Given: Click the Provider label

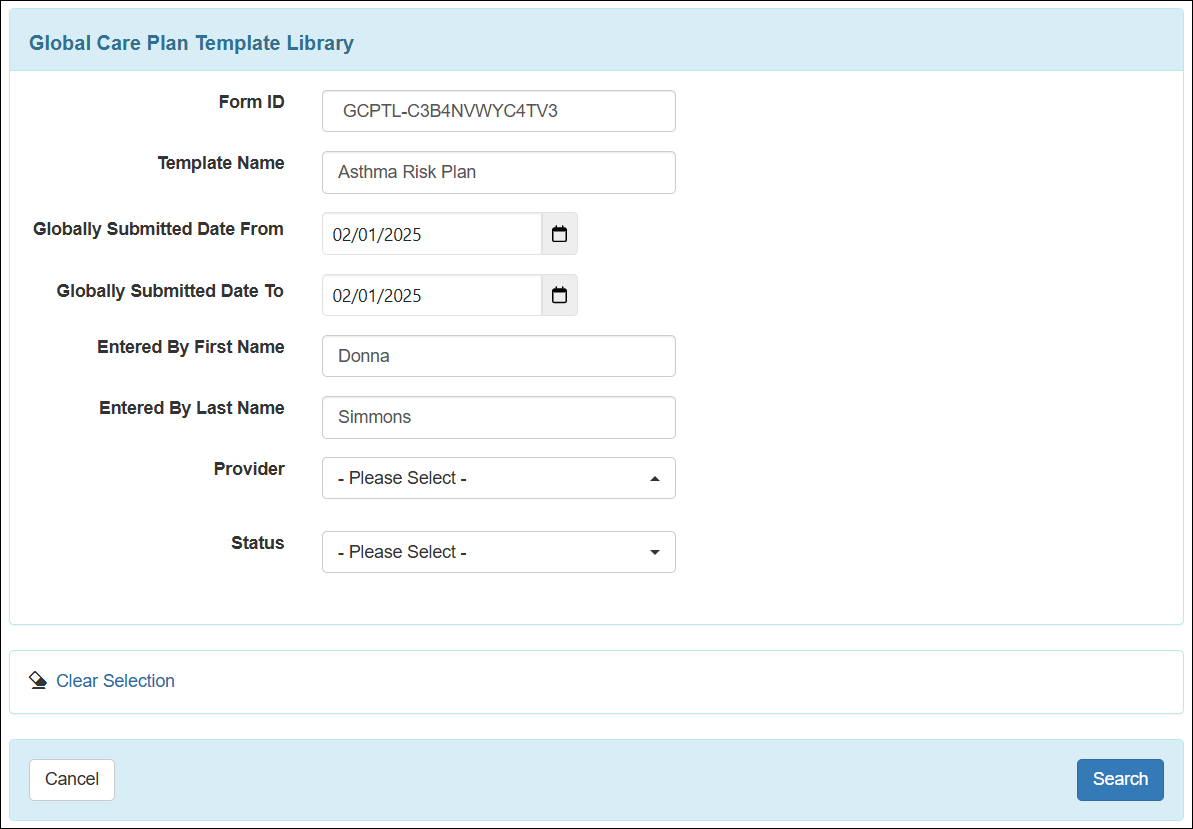Looking at the screenshot, I should (249, 468).
